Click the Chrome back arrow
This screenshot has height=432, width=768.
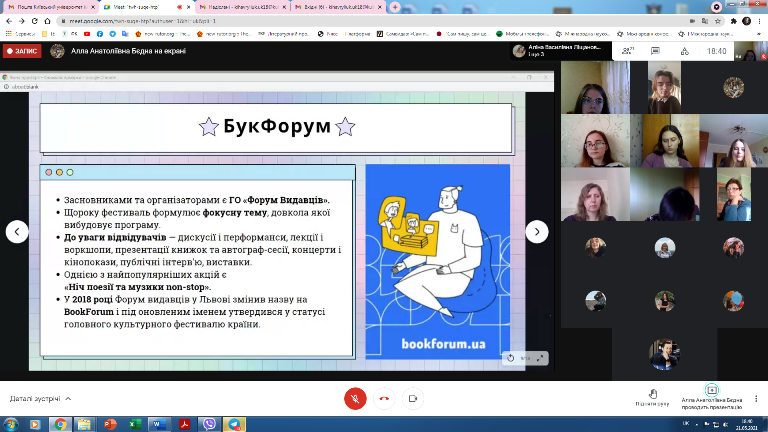[x=9, y=21]
